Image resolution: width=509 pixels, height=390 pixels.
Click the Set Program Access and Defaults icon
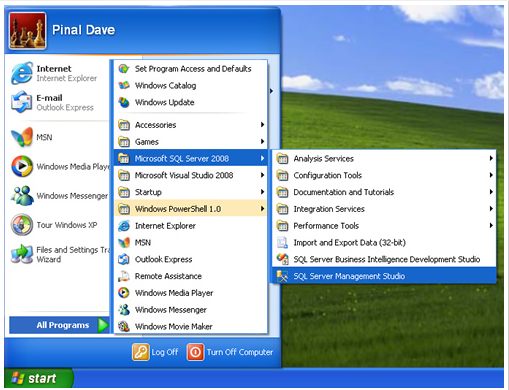coord(124,69)
